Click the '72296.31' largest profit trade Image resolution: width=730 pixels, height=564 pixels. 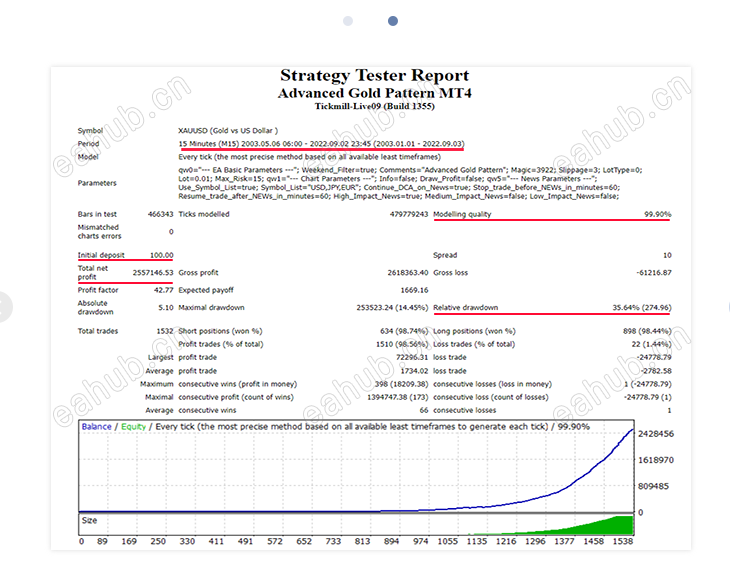point(412,357)
